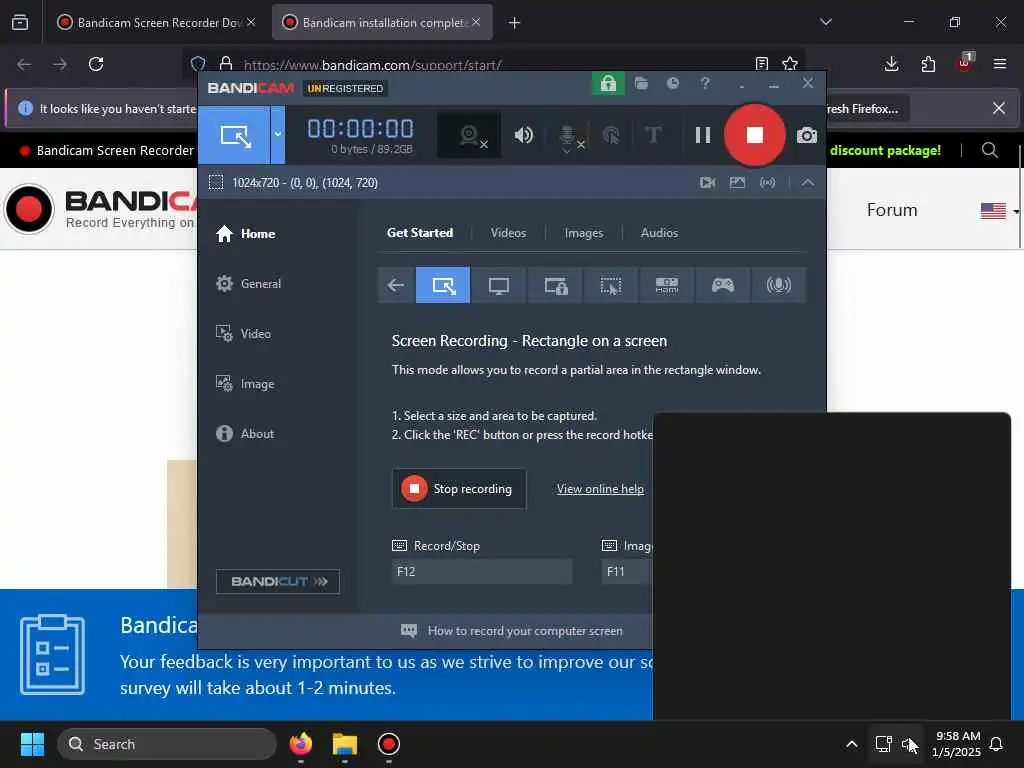The image size is (1024, 768).
Task: Select the specific window recording mode icon
Action: click(555, 285)
